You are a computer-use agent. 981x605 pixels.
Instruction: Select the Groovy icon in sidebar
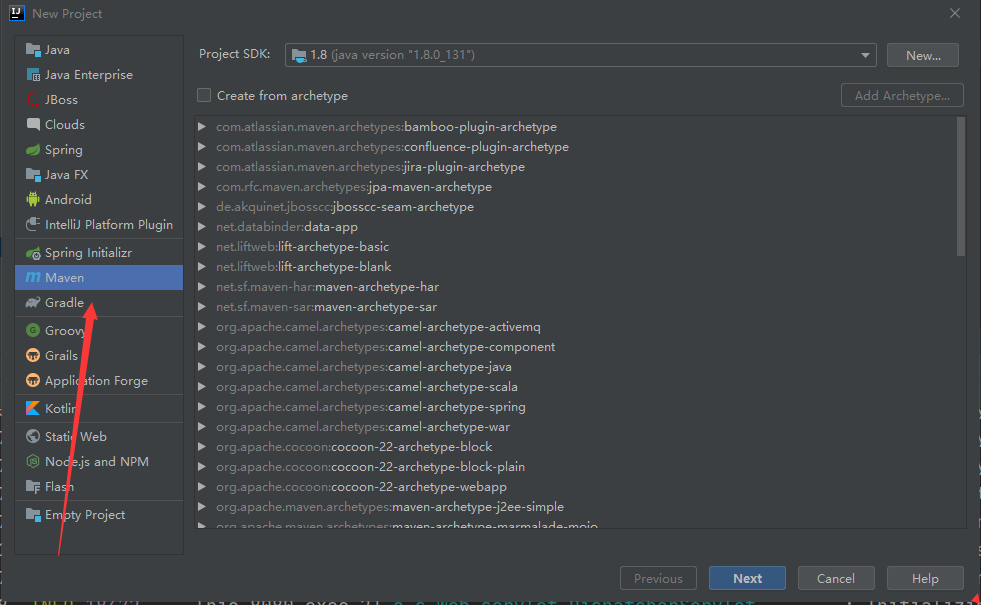pyautogui.click(x=33, y=331)
